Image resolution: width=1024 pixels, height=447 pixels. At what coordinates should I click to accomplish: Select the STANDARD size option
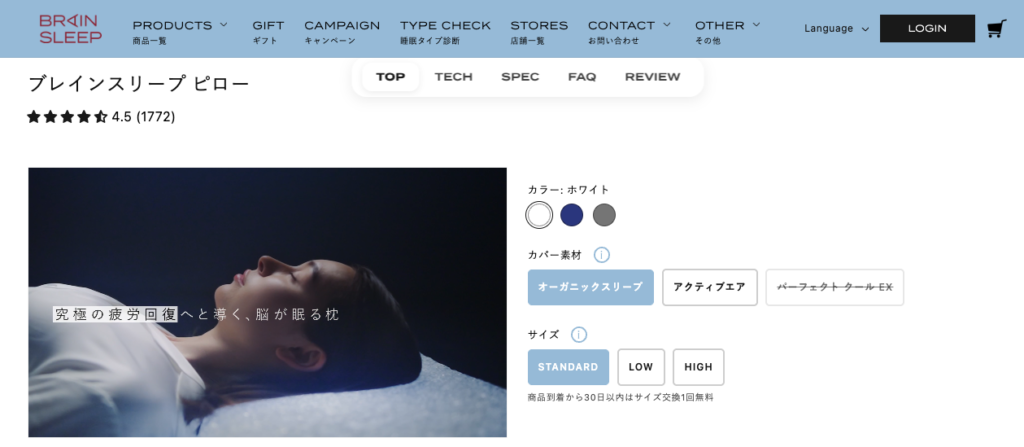pos(568,367)
